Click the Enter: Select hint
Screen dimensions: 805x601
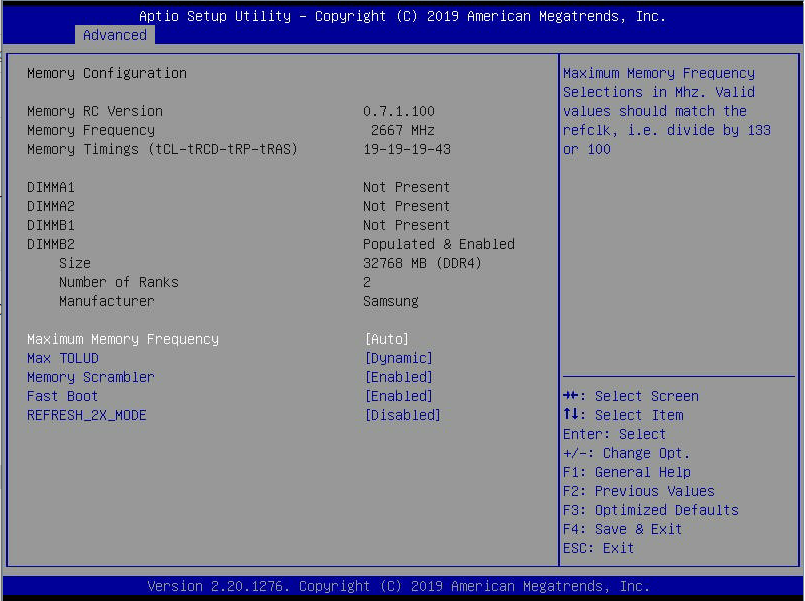(615, 434)
